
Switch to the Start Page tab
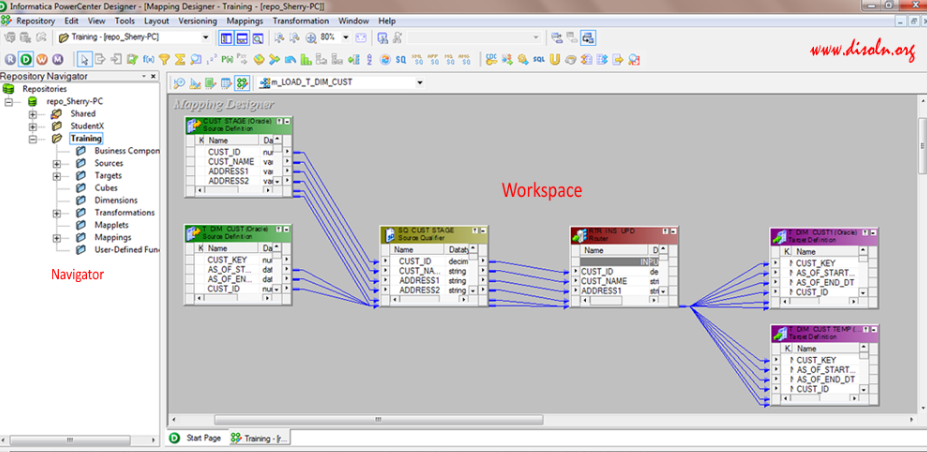click(196, 438)
